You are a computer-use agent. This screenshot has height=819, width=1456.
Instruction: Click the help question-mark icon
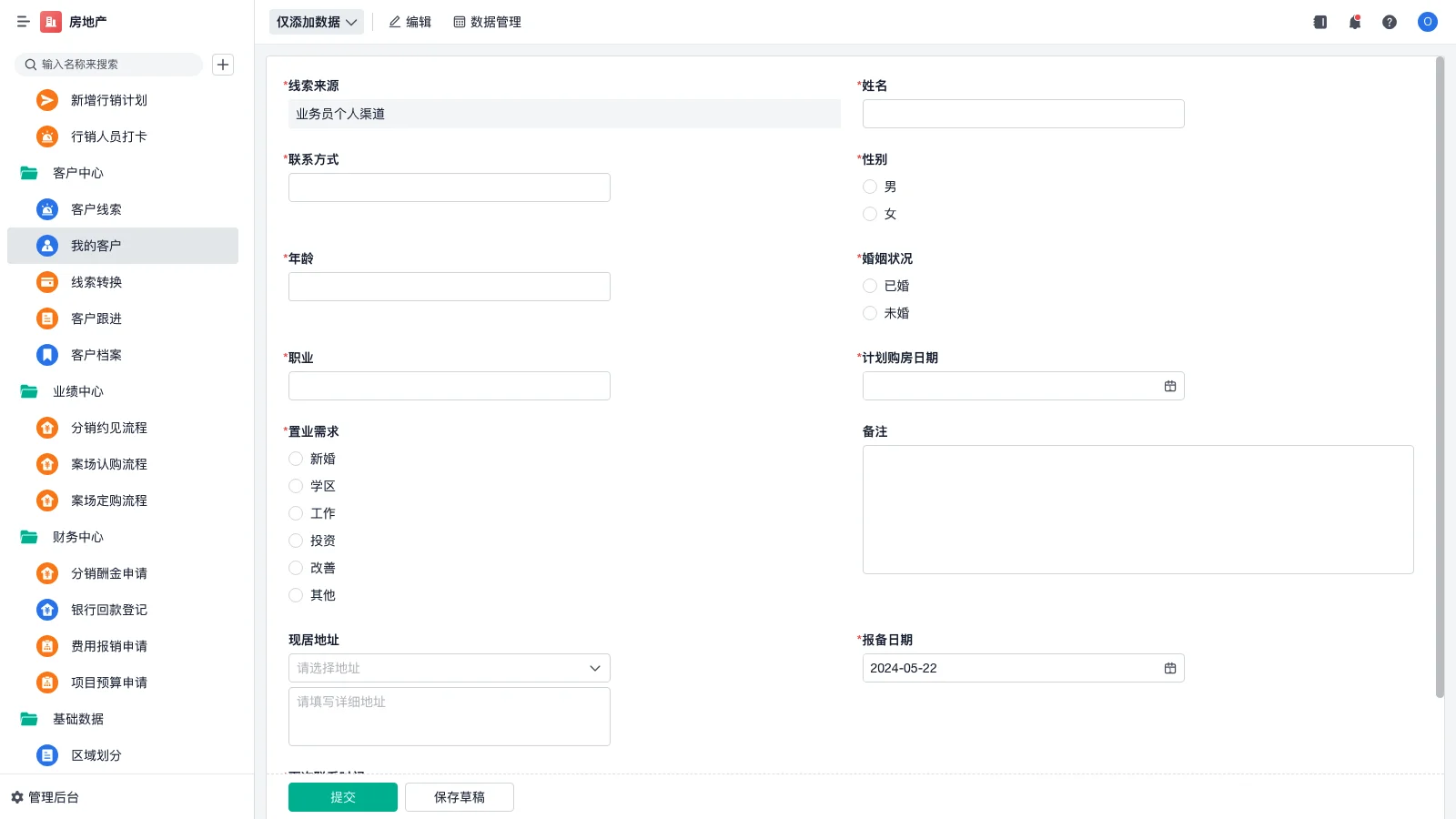point(1390,22)
